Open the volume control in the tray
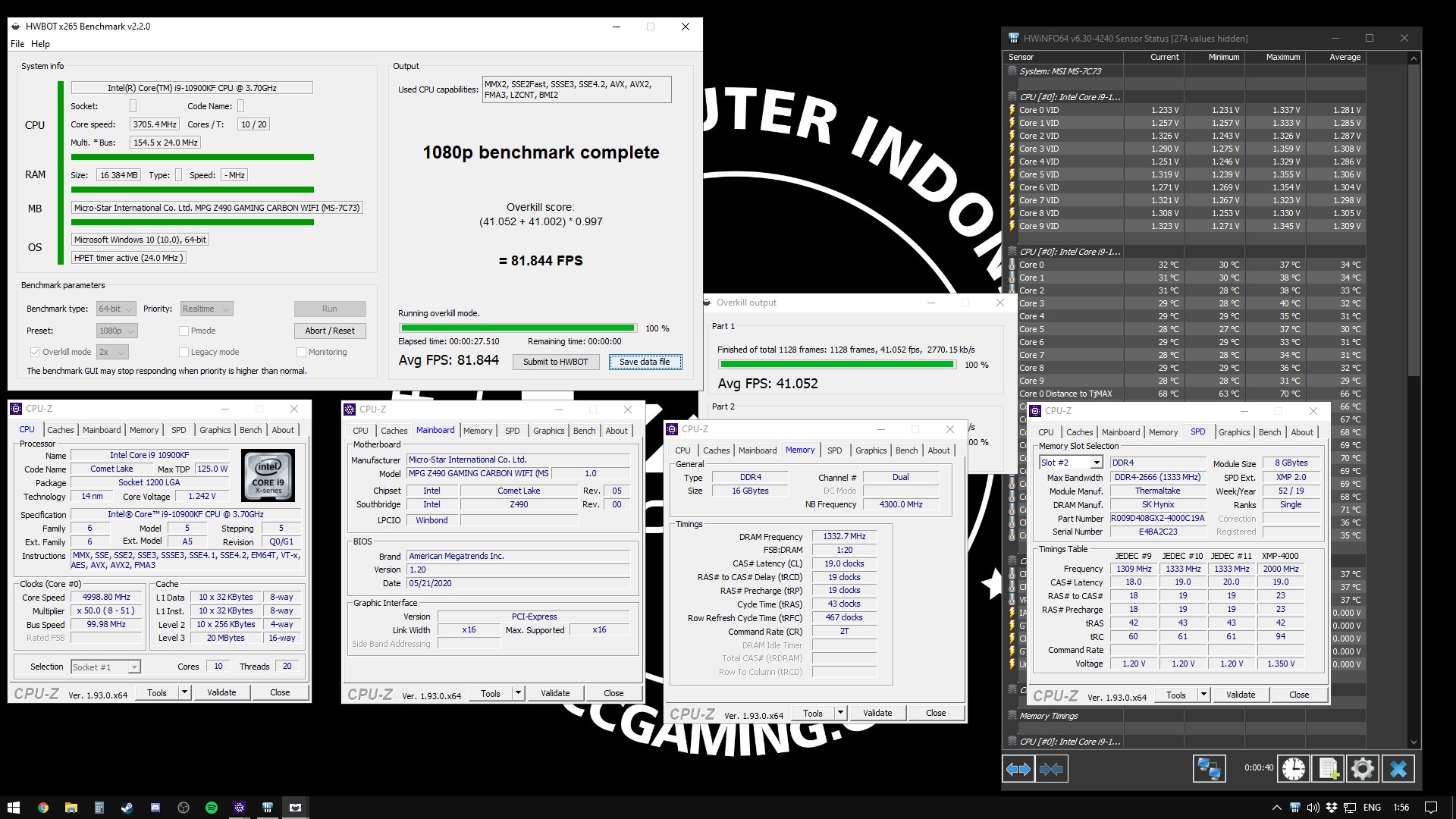The image size is (1456, 819). [1313, 808]
